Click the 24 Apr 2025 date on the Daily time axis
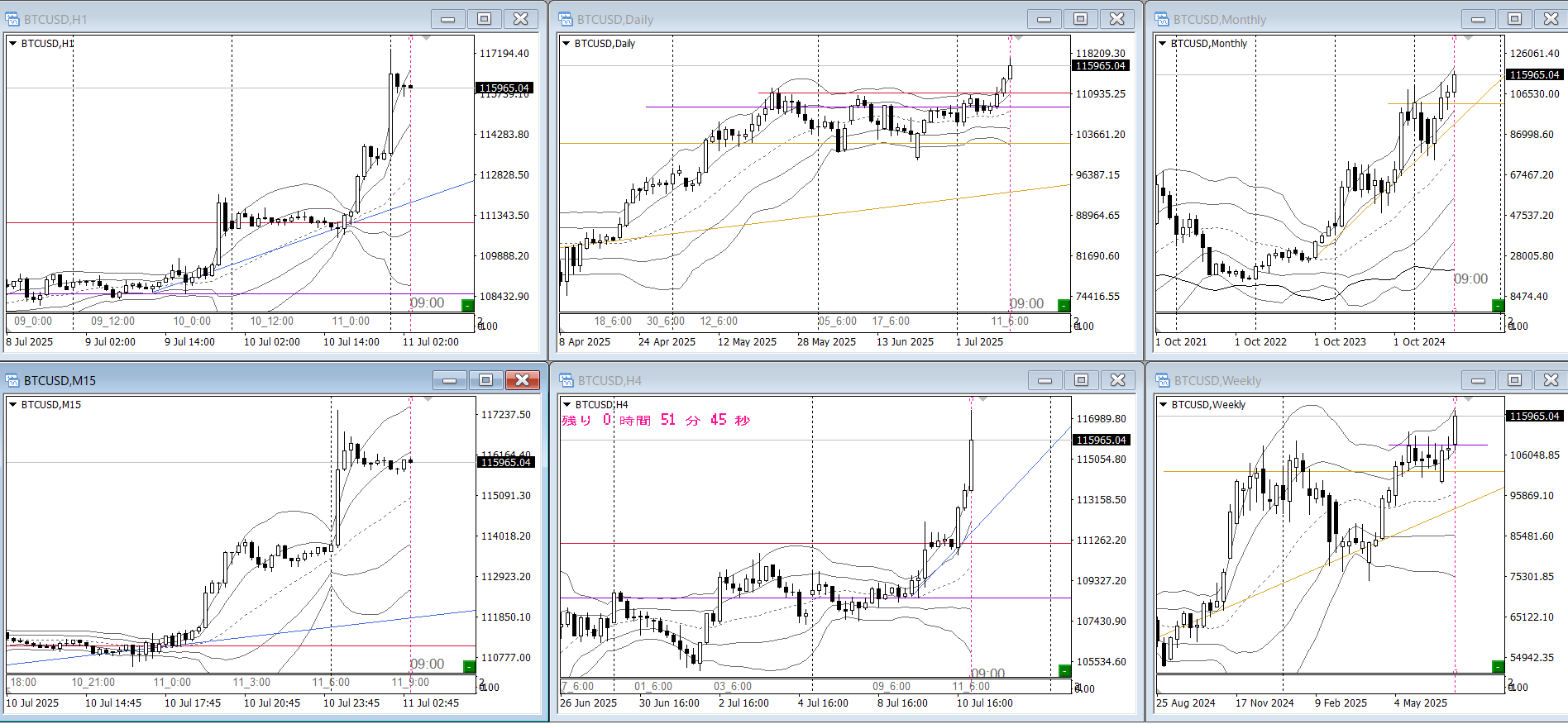The image size is (1568, 724). pos(667,341)
